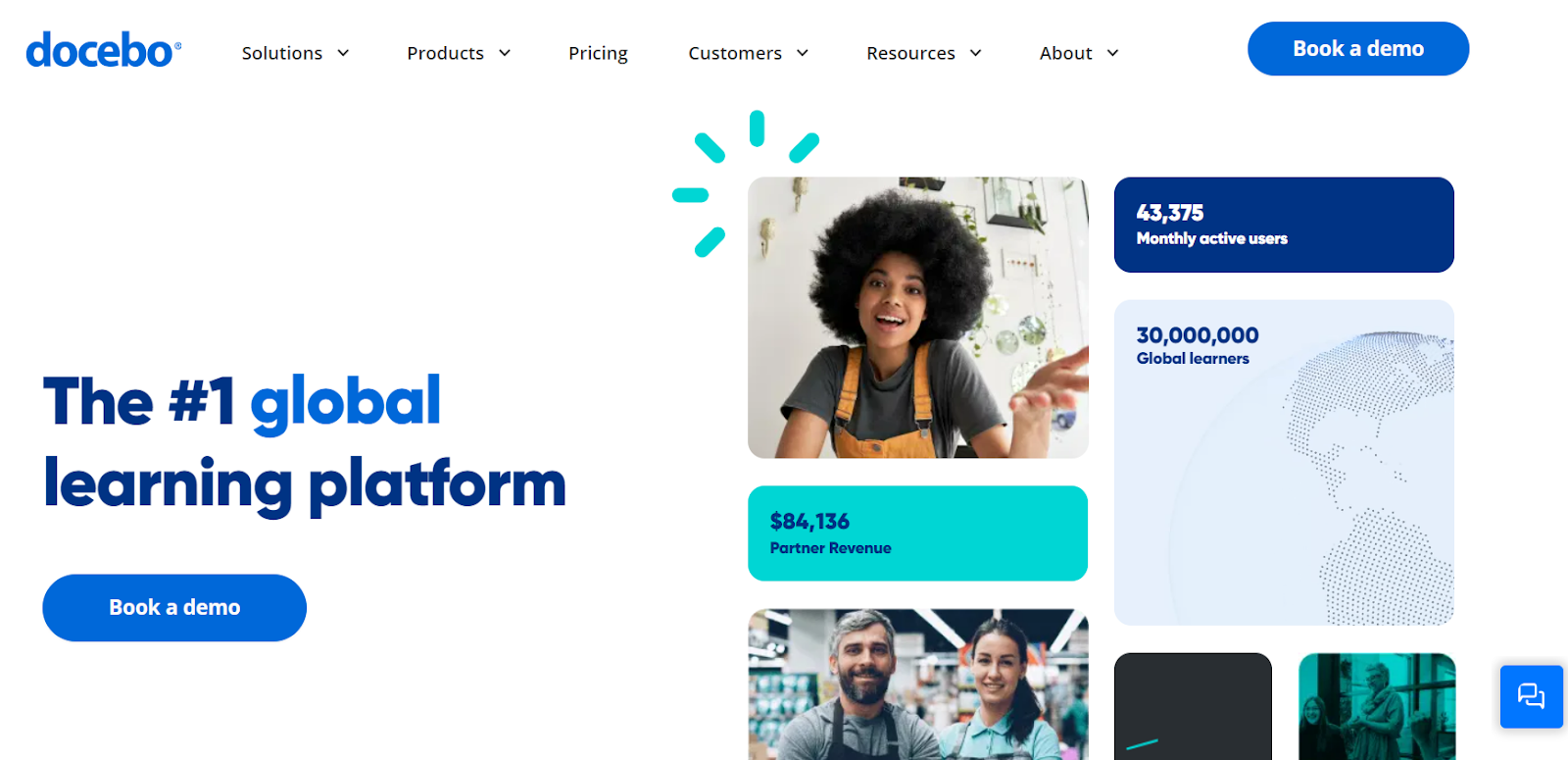Expand the Products chevron arrow
1568x760 pixels.
[505, 53]
